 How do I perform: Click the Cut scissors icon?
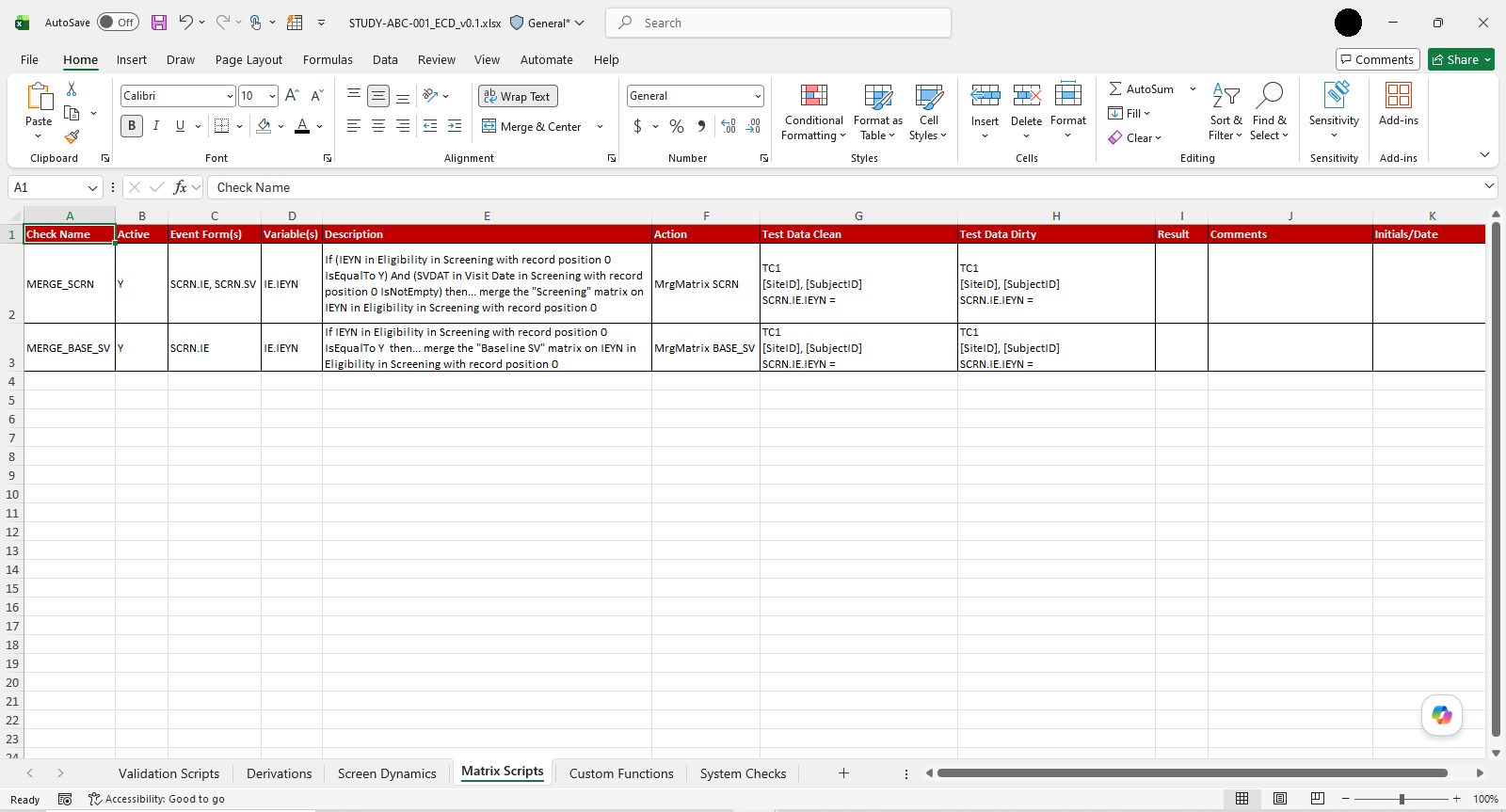point(72,89)
